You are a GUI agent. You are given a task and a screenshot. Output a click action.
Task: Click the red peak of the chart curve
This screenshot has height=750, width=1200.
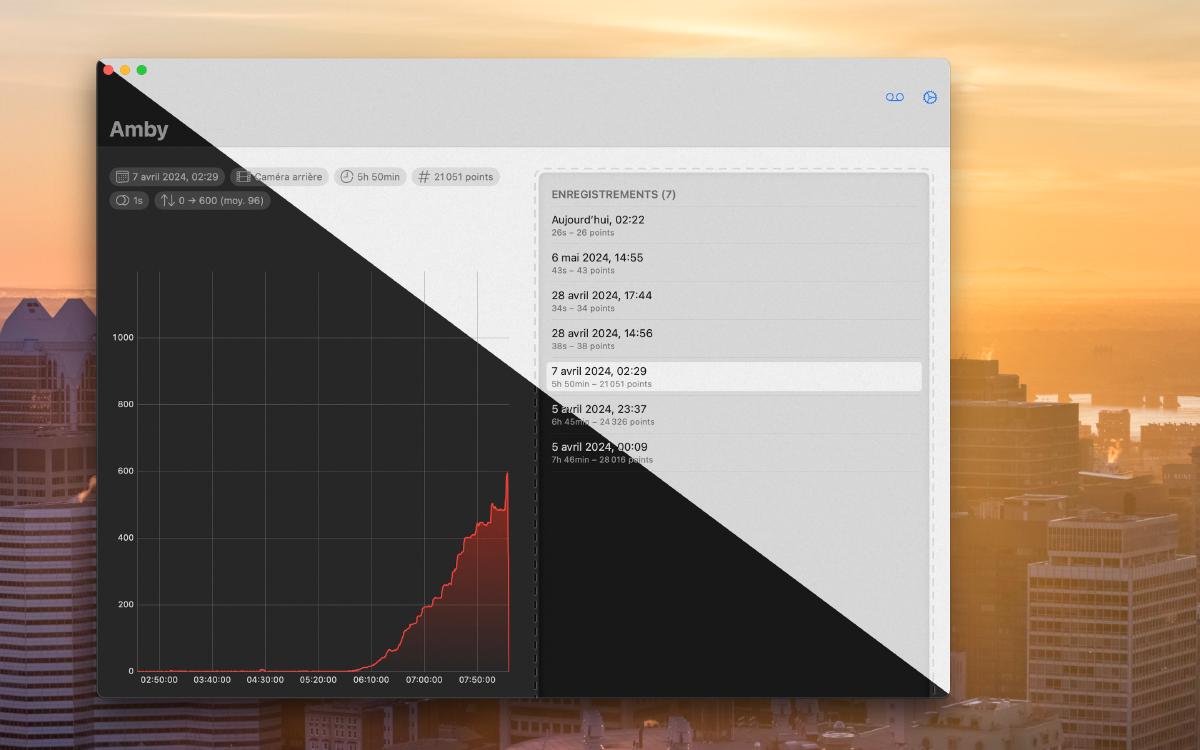[507, 474]
